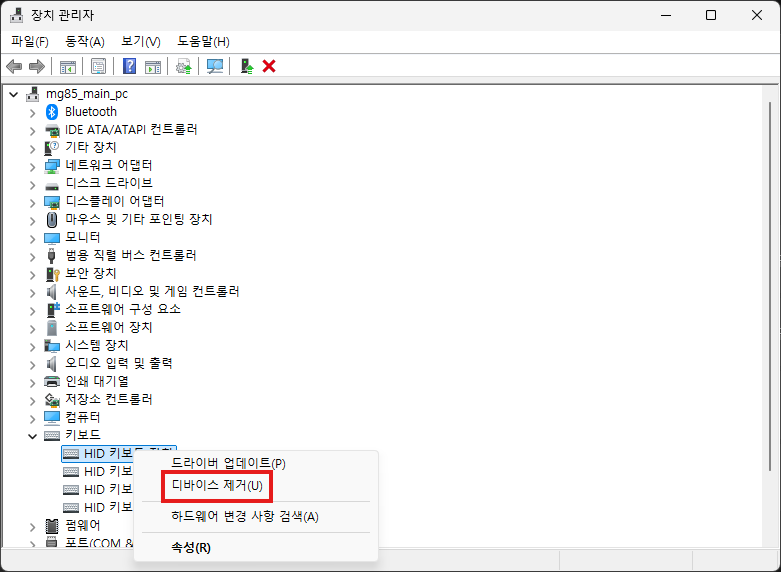Viewport: 781px width, 572px height.
Task: Click the red X uninstall device icon
Action: coord(269,66)
